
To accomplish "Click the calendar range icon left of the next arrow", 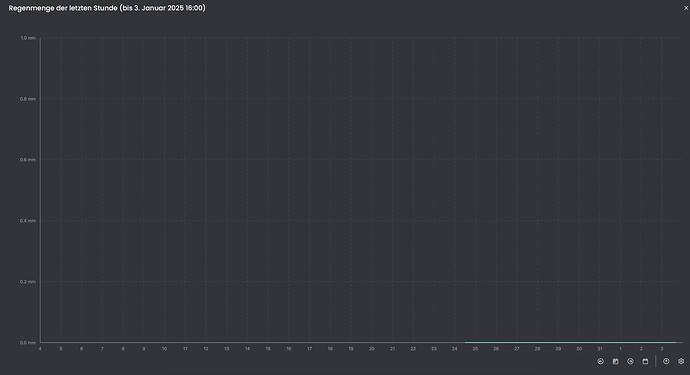I will pyautogui.click(x=615, y=361).
